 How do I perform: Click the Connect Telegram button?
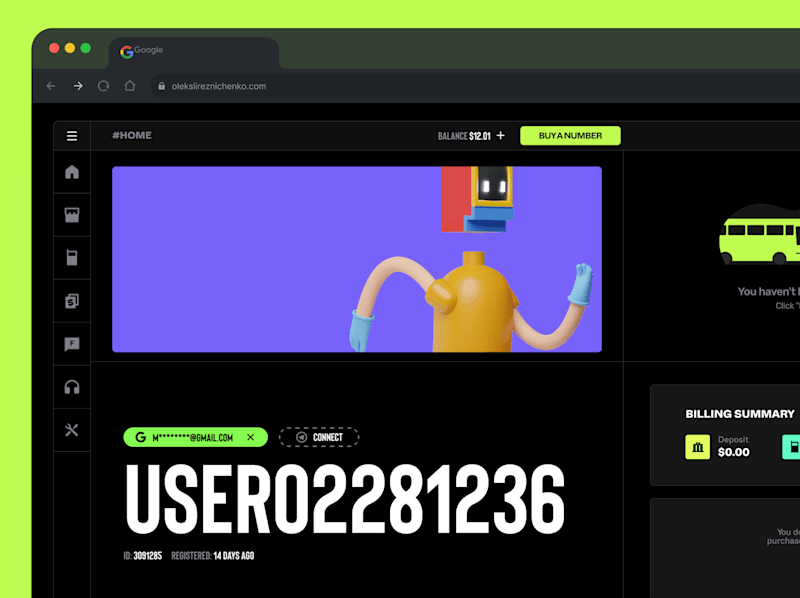coord(319,437)
